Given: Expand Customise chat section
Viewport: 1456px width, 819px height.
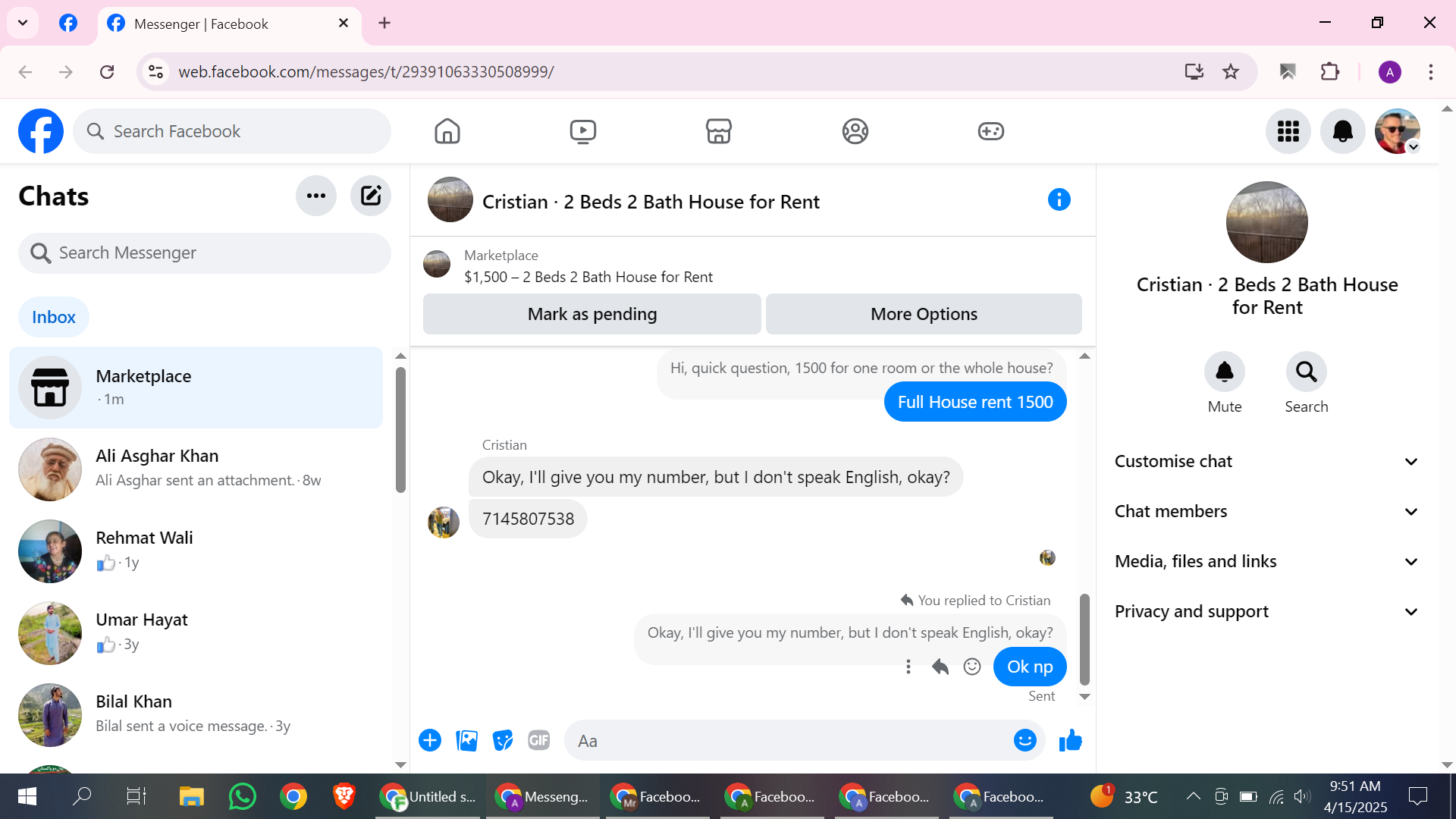Looking at the screenshot, I should pyautogui.click(x=1266, y=461).
